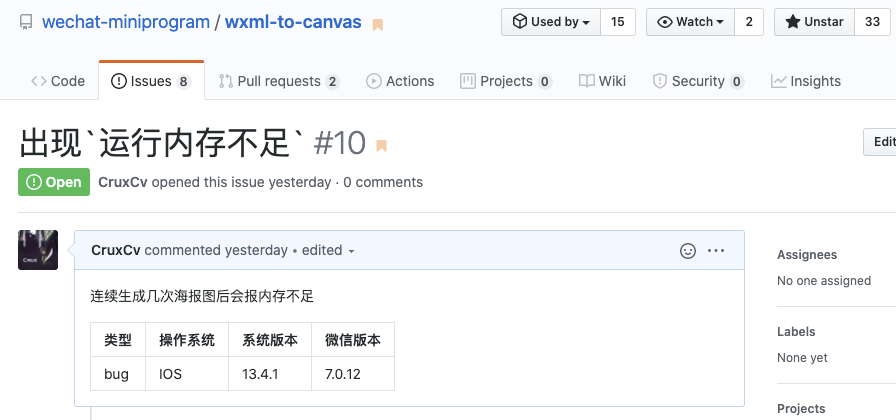896x420 pixels.
Task: Click the bookmark icon beside issue #10
Action: pyautogui.click(x=381, y=146)
